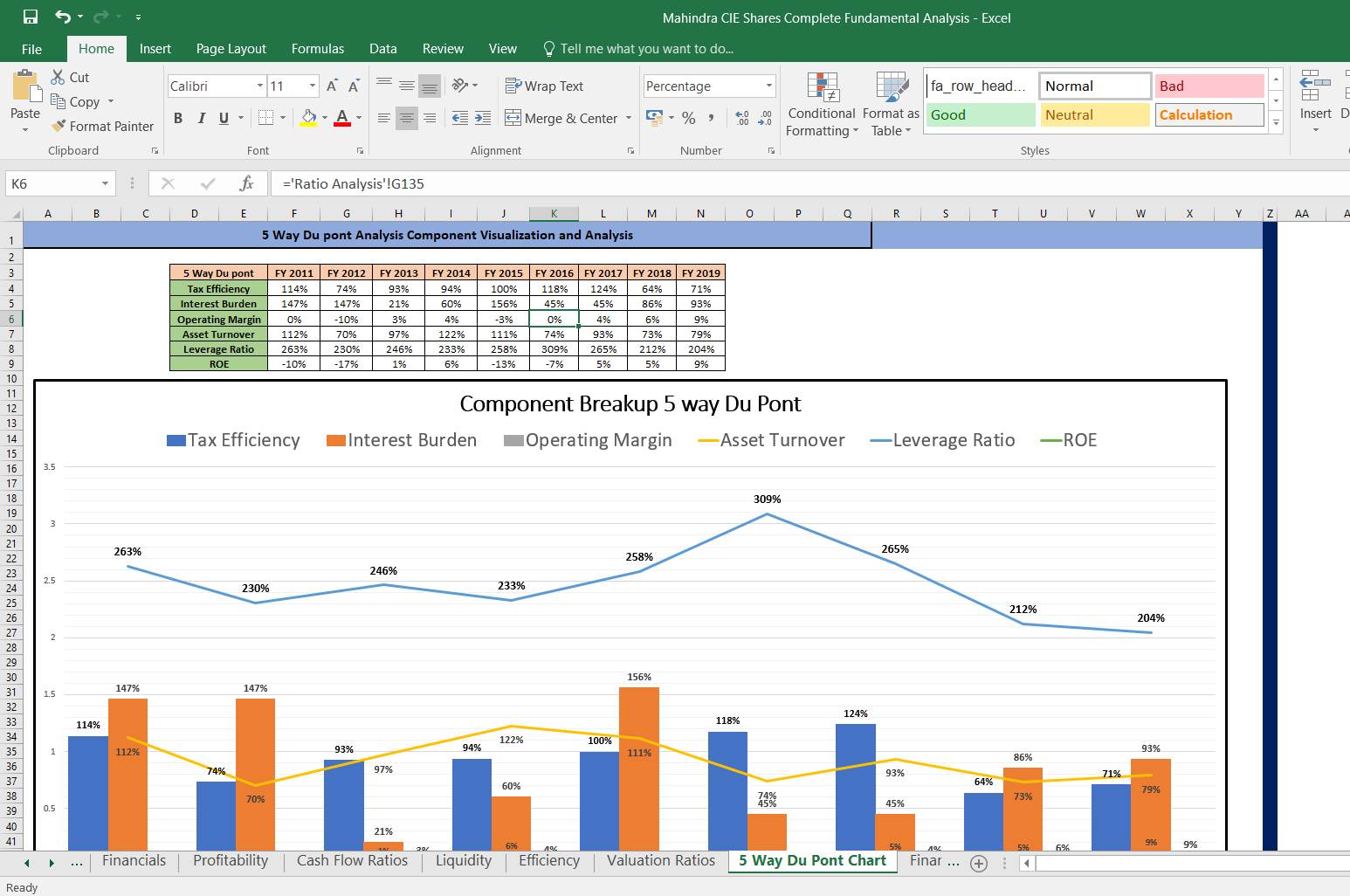Screen dimensions: 1350x896
Task: Click the Increase Indent icon
Action: click(483, 118)
